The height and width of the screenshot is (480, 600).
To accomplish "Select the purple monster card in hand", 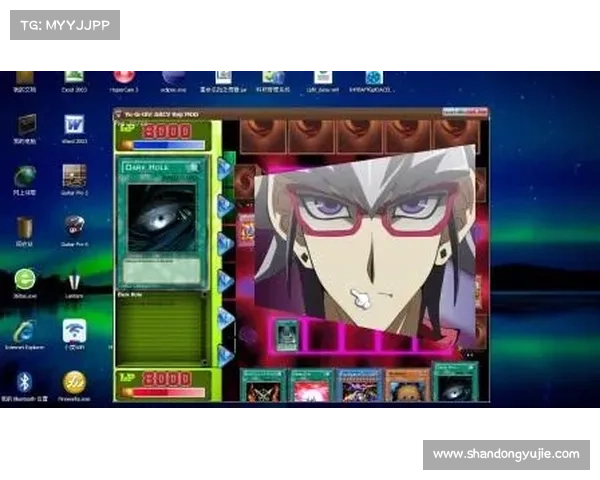I will pos(360,385).
